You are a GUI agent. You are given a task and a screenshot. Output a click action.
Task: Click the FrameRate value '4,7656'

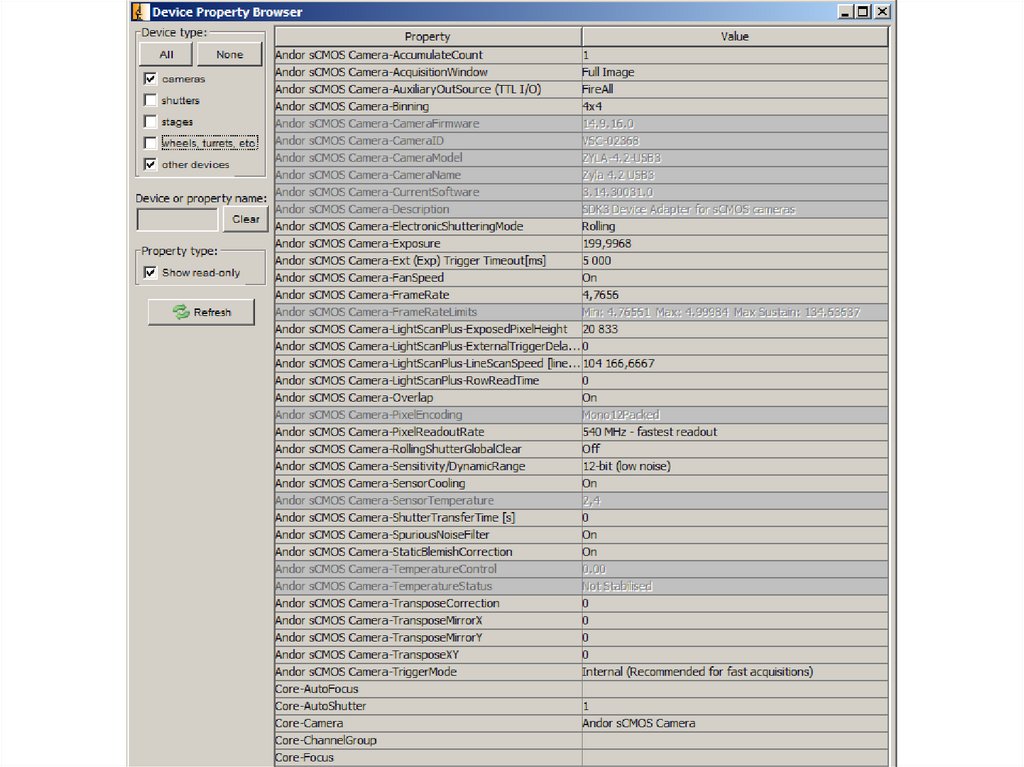(x=735, y=295)
